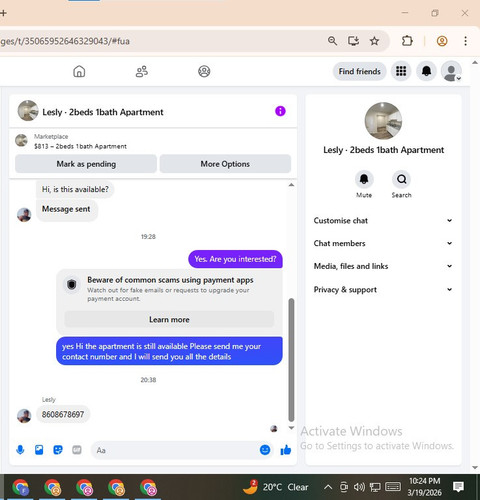The width and height of the screenshot is (480, 500).
Task: Choose a sticker icon
Action: [x=58, y=450]
